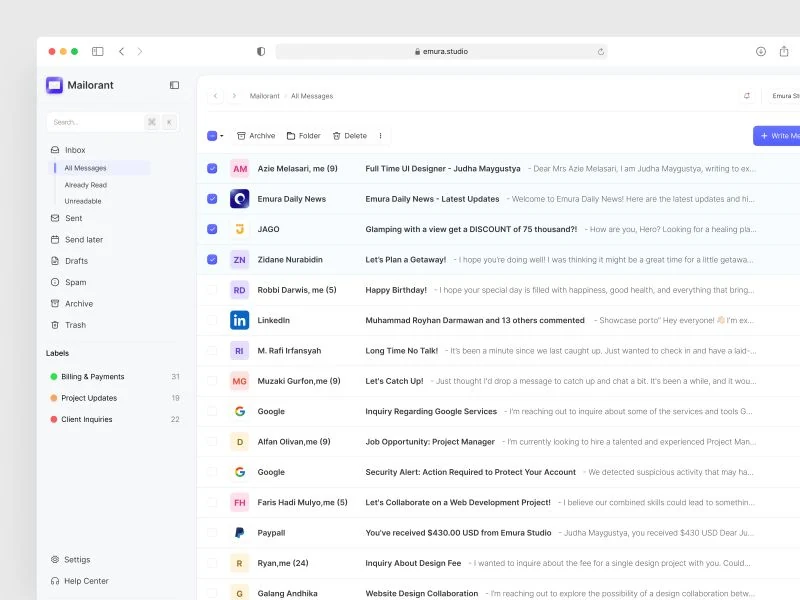This screenshot has width=800, height=600.
Task: Go back in Safari browser
Action: point(121,52)
